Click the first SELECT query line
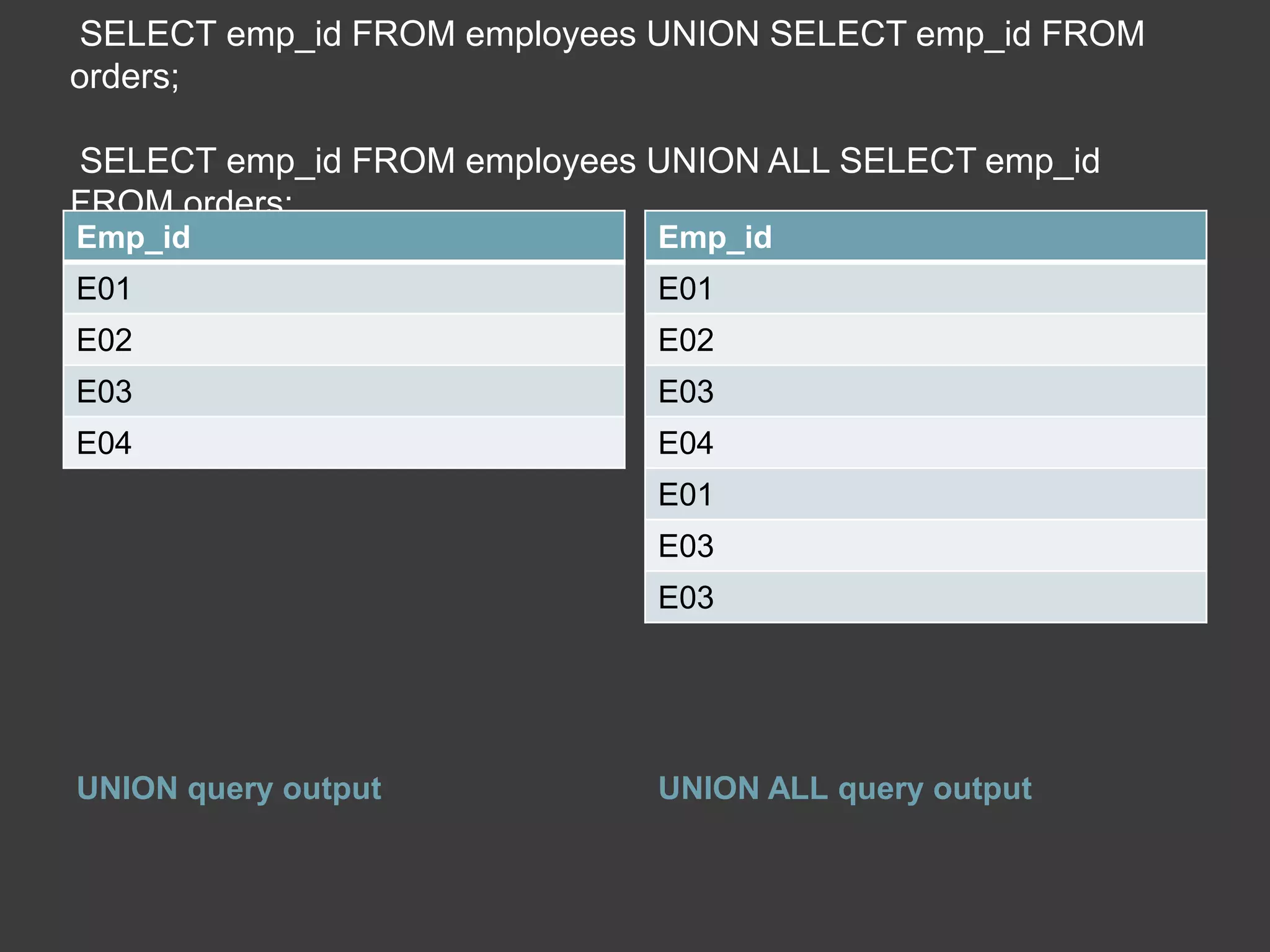 pos(612,34)
